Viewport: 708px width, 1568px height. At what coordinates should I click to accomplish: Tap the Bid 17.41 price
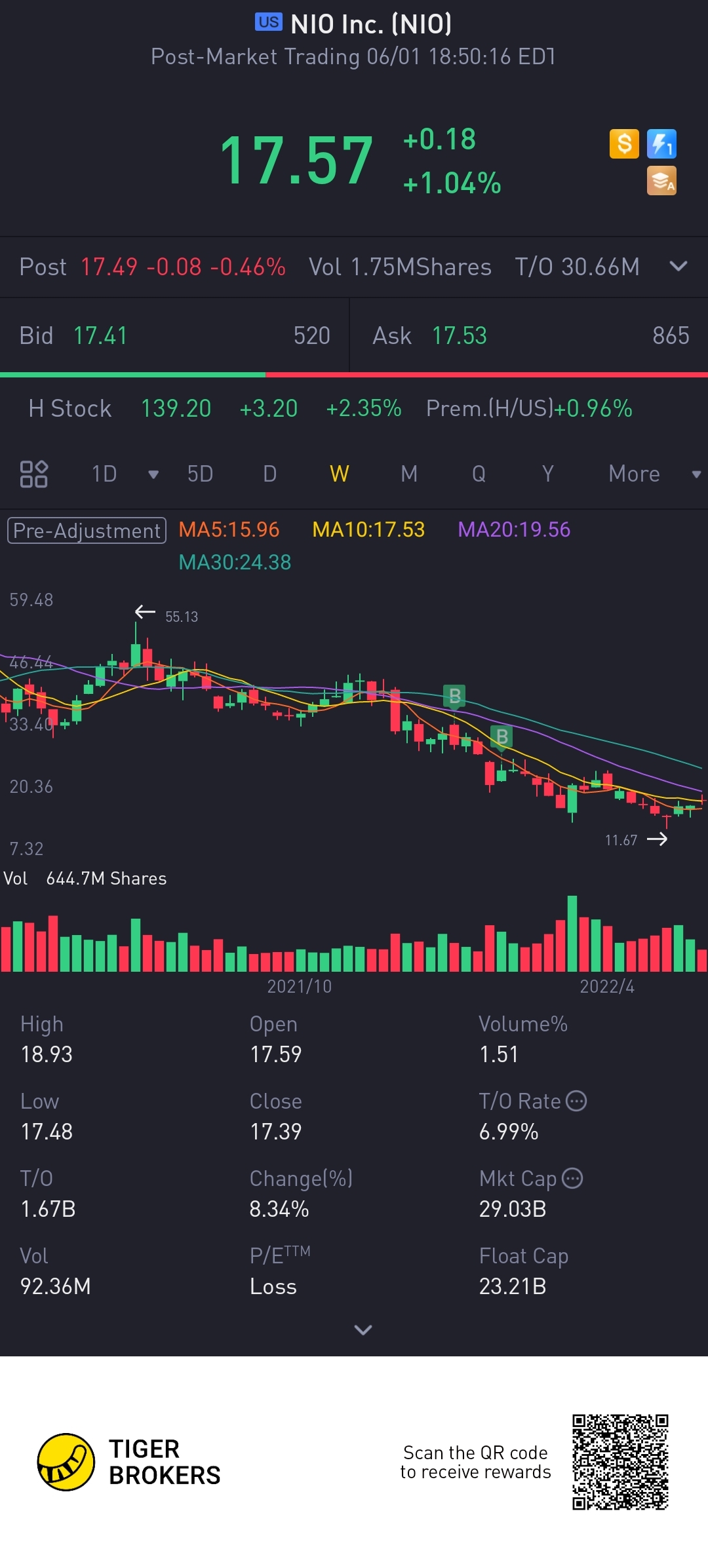[100, 335]
